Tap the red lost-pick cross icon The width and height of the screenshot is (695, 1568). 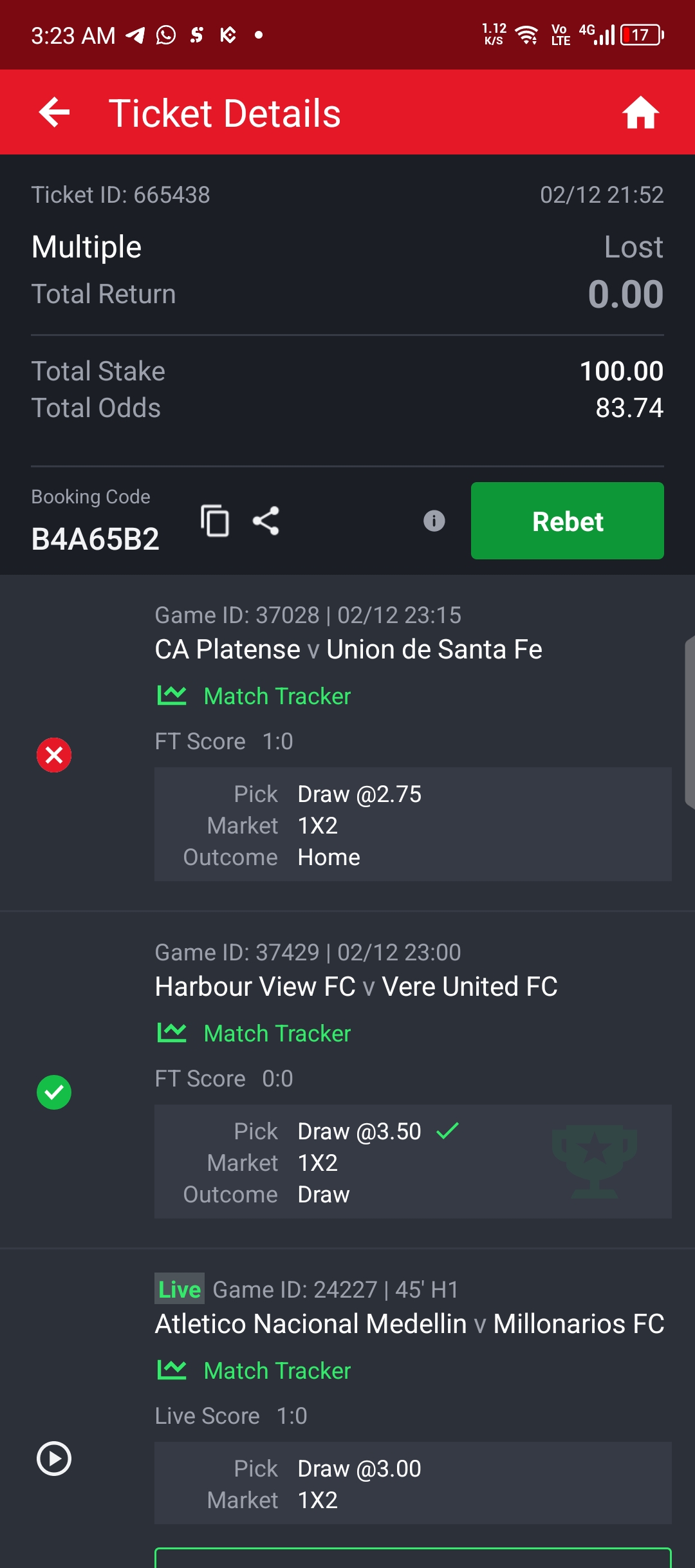point(54,755)
